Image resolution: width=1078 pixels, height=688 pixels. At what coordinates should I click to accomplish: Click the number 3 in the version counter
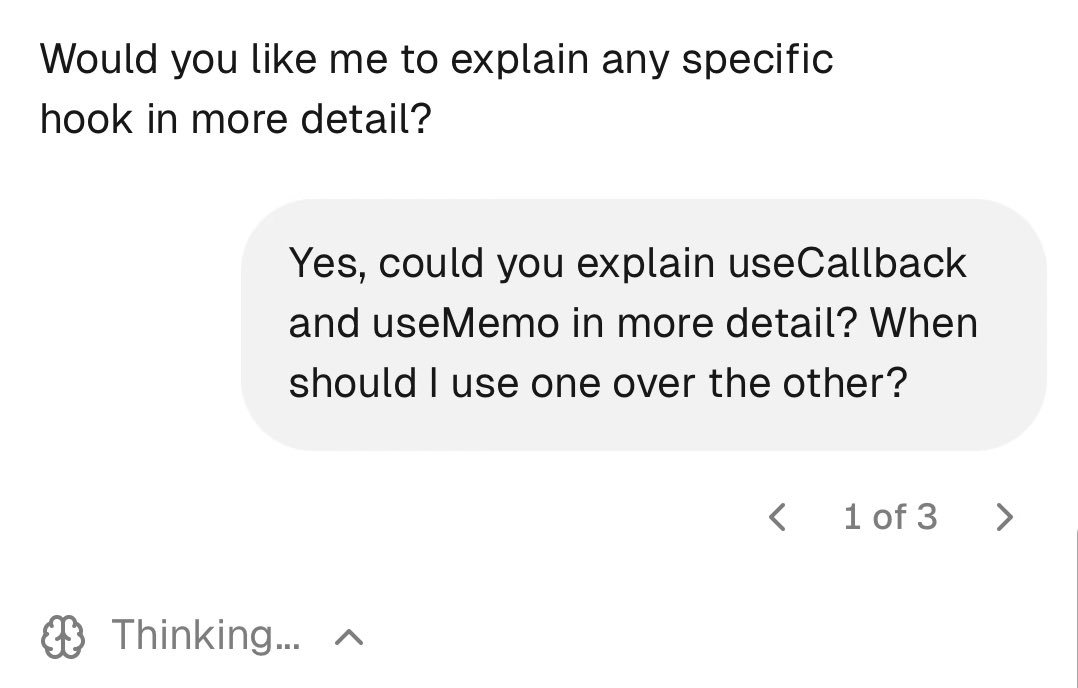tap(927, 518)
